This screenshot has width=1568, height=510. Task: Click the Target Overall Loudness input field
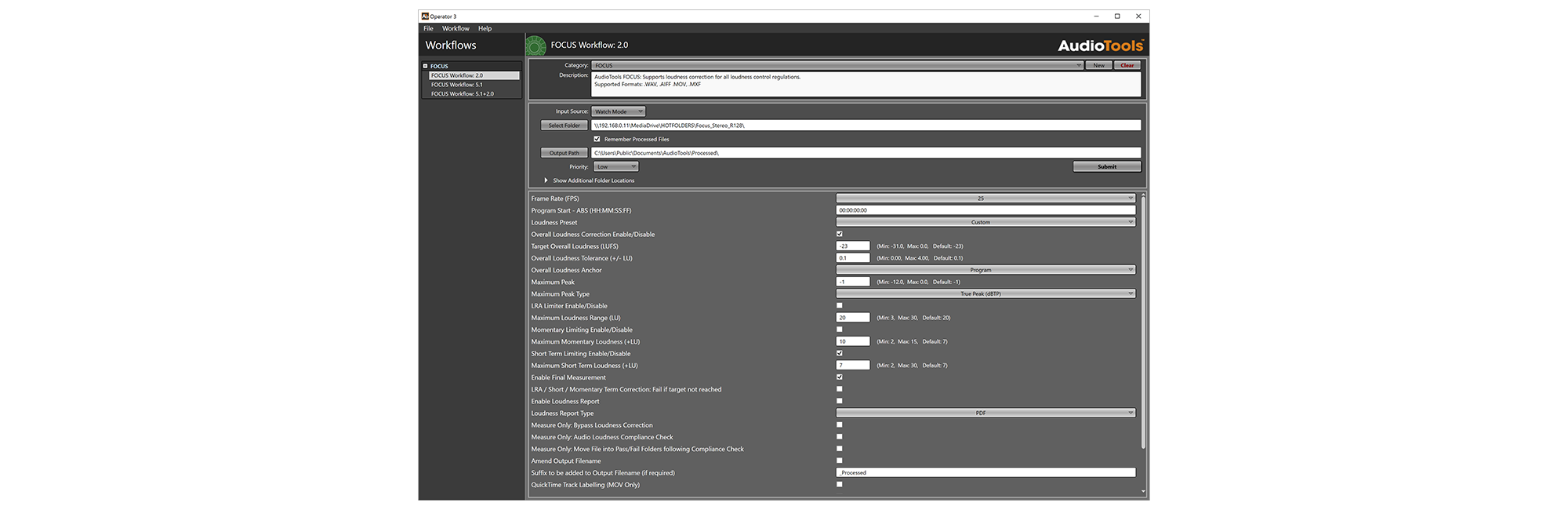coord(853,246)
